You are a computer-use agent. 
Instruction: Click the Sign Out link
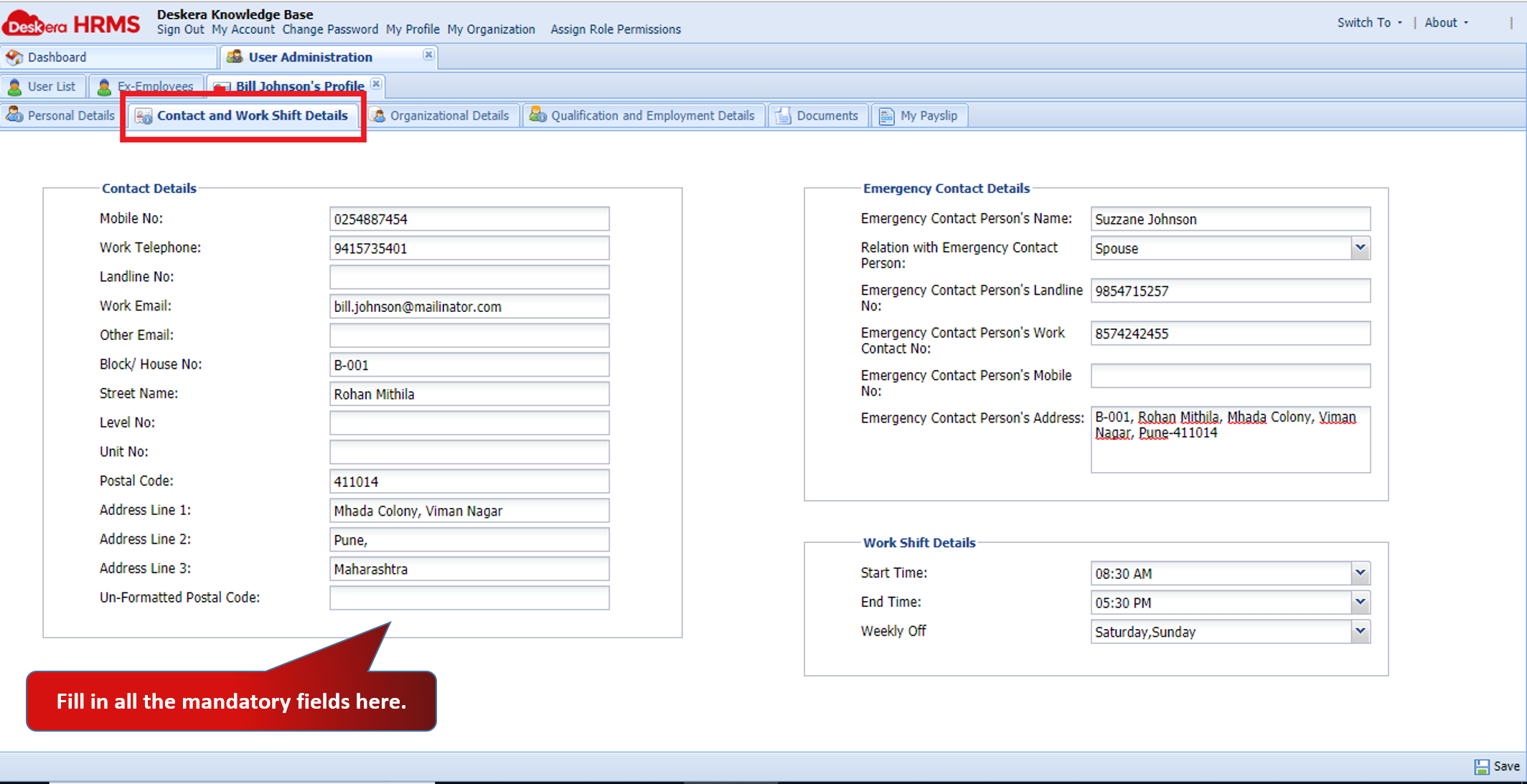[x=180, y=29]
